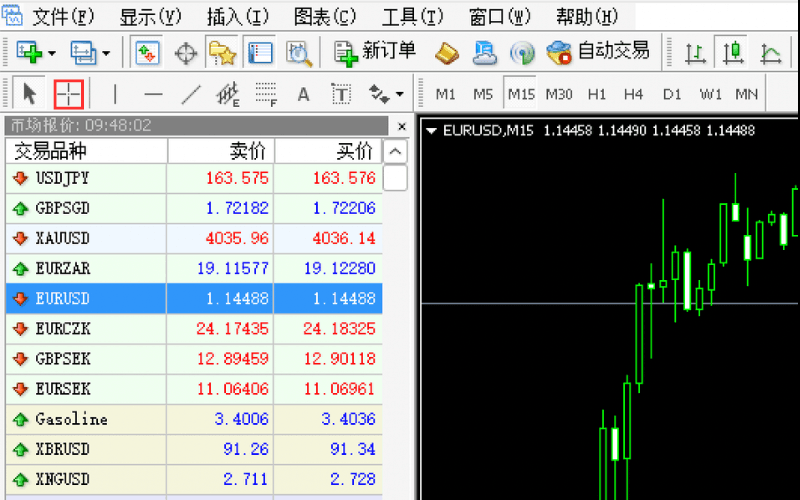Switch to bar chart mode
Image resolution: width=800 pixels, height=500 pixels.
pyautogui.click(x=695, y=53)
